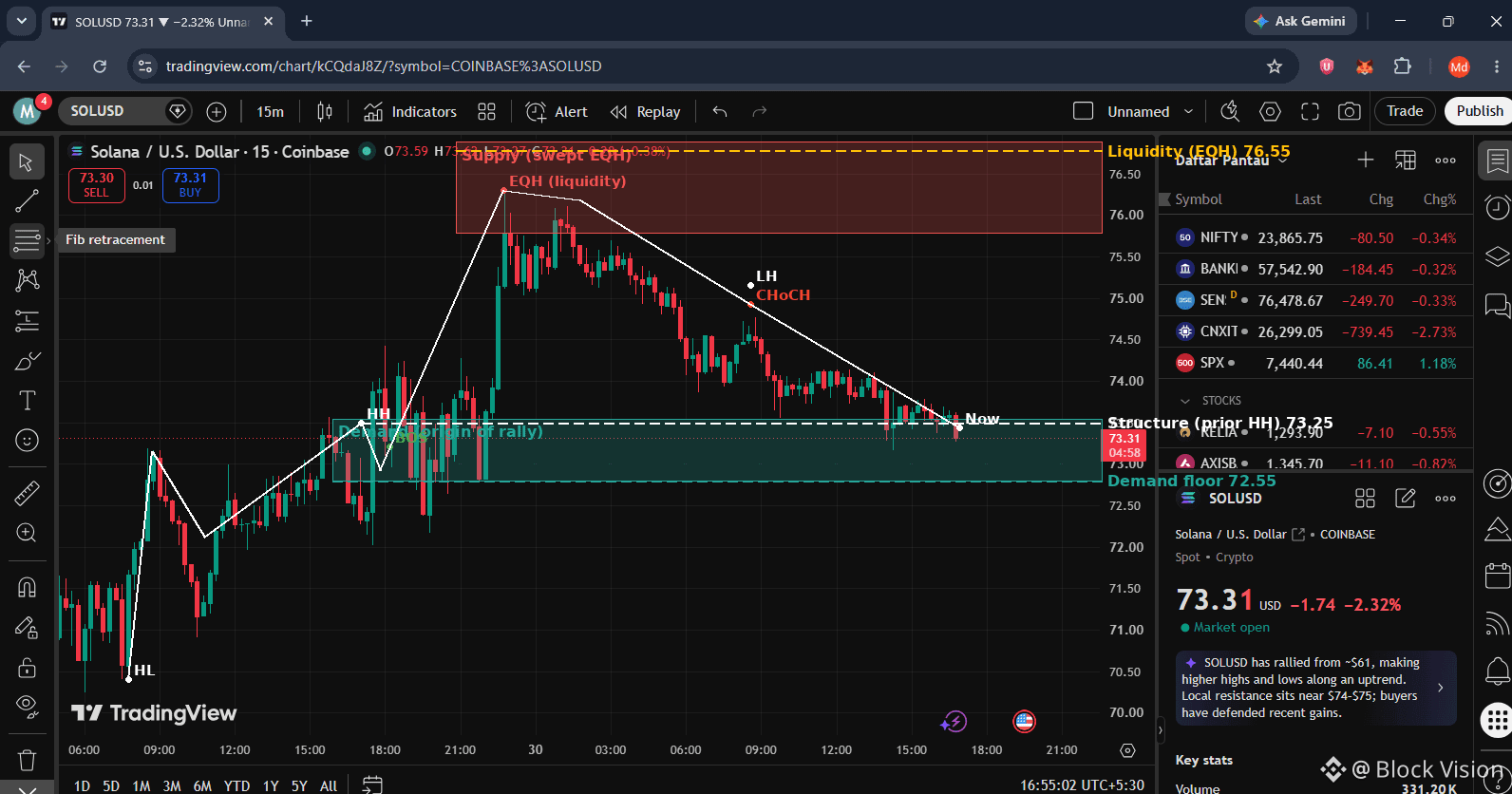Sort watchlist by Chg% column
Viewport: 1512px width, 794px height.
pos(1439,199)
